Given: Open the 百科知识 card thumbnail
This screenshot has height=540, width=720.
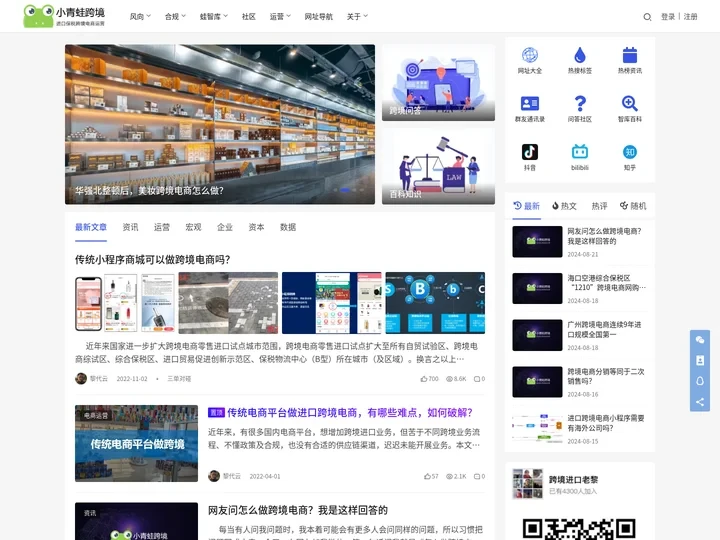Looking at the screenshot, I should (438, 166).
